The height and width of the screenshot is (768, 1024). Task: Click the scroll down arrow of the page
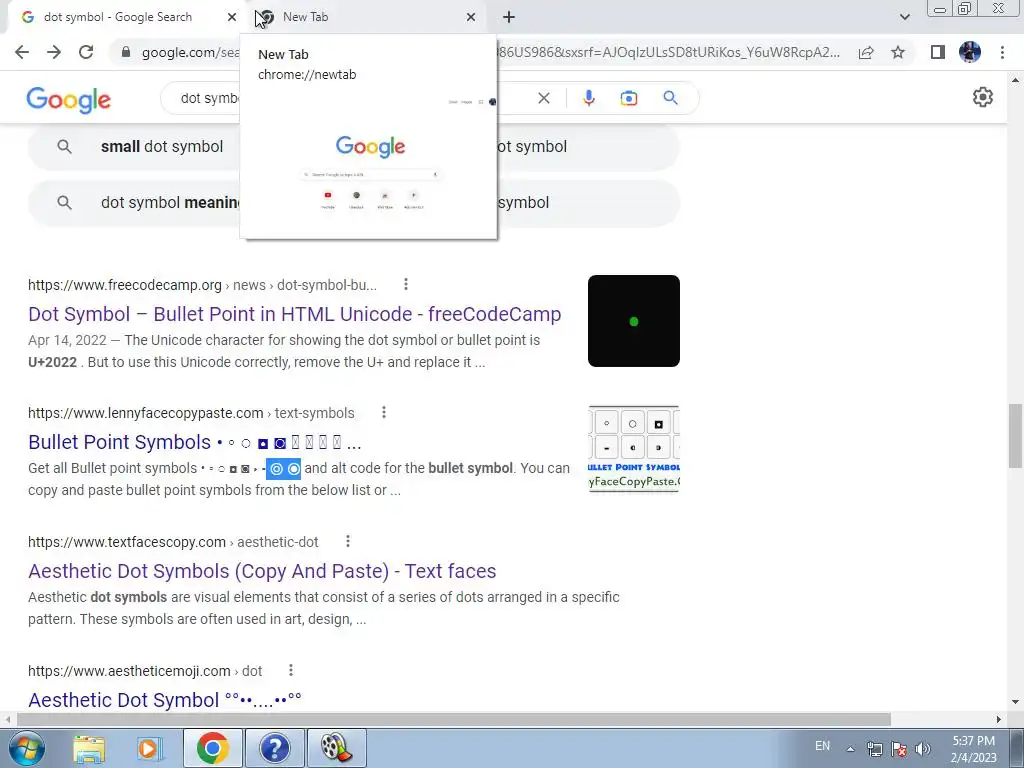[1015, 702]
